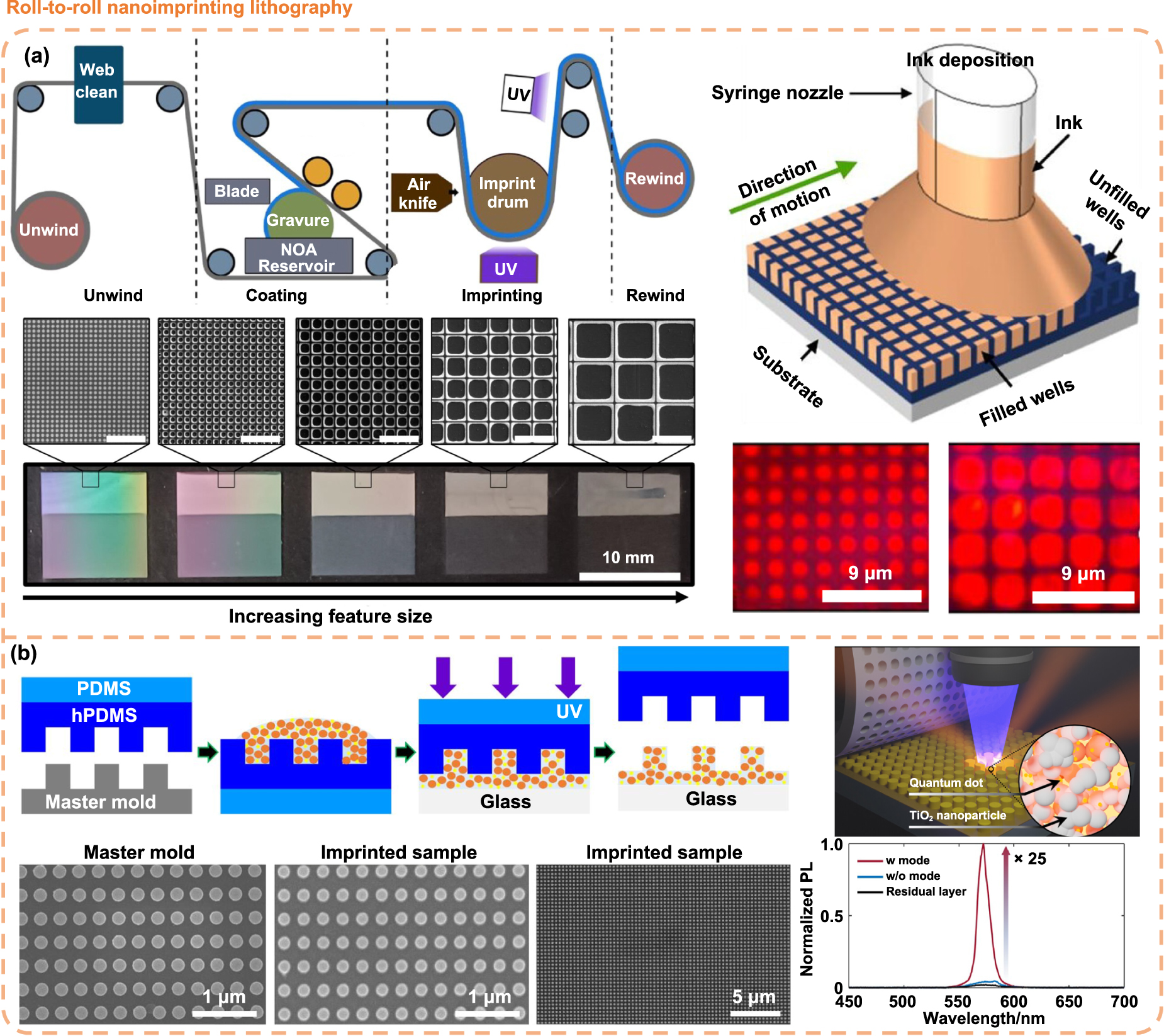
Task: Click the 'Master mold' diagram label
Action: (x=101, y=802)
